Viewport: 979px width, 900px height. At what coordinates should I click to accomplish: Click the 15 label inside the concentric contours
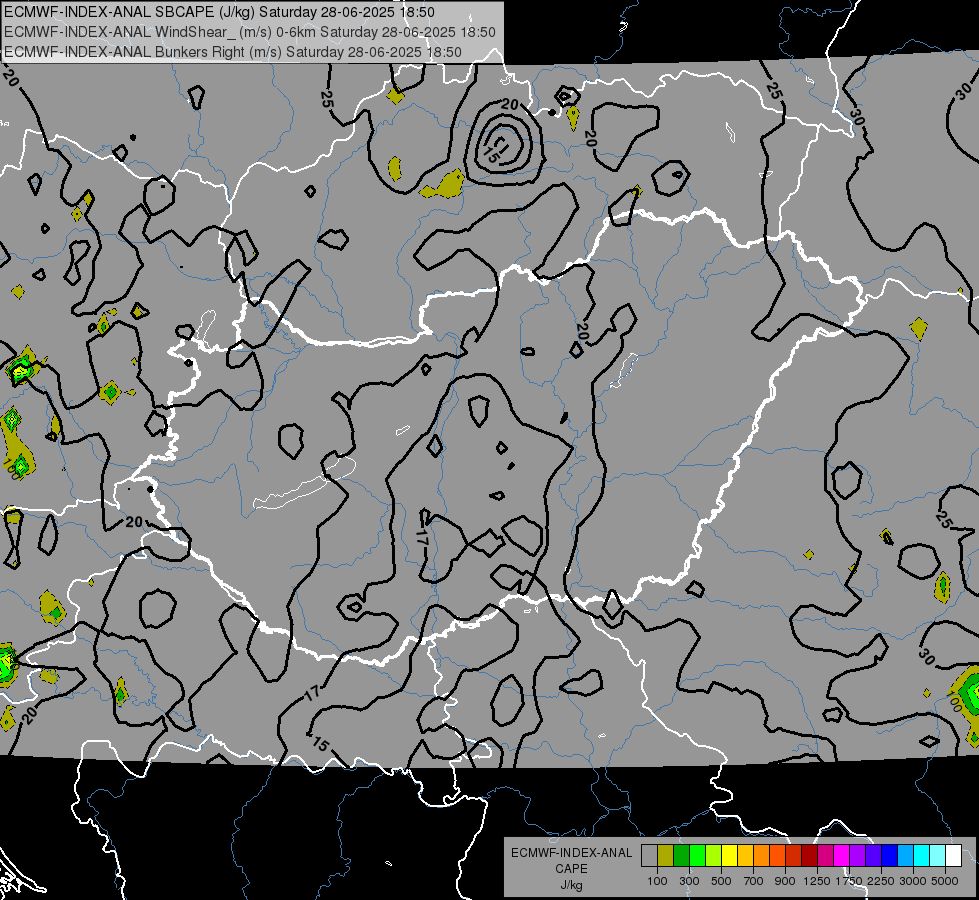[491, 157]
